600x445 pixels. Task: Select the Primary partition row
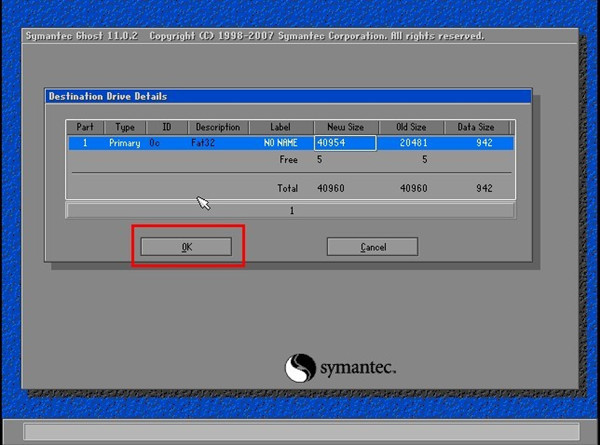125,143
